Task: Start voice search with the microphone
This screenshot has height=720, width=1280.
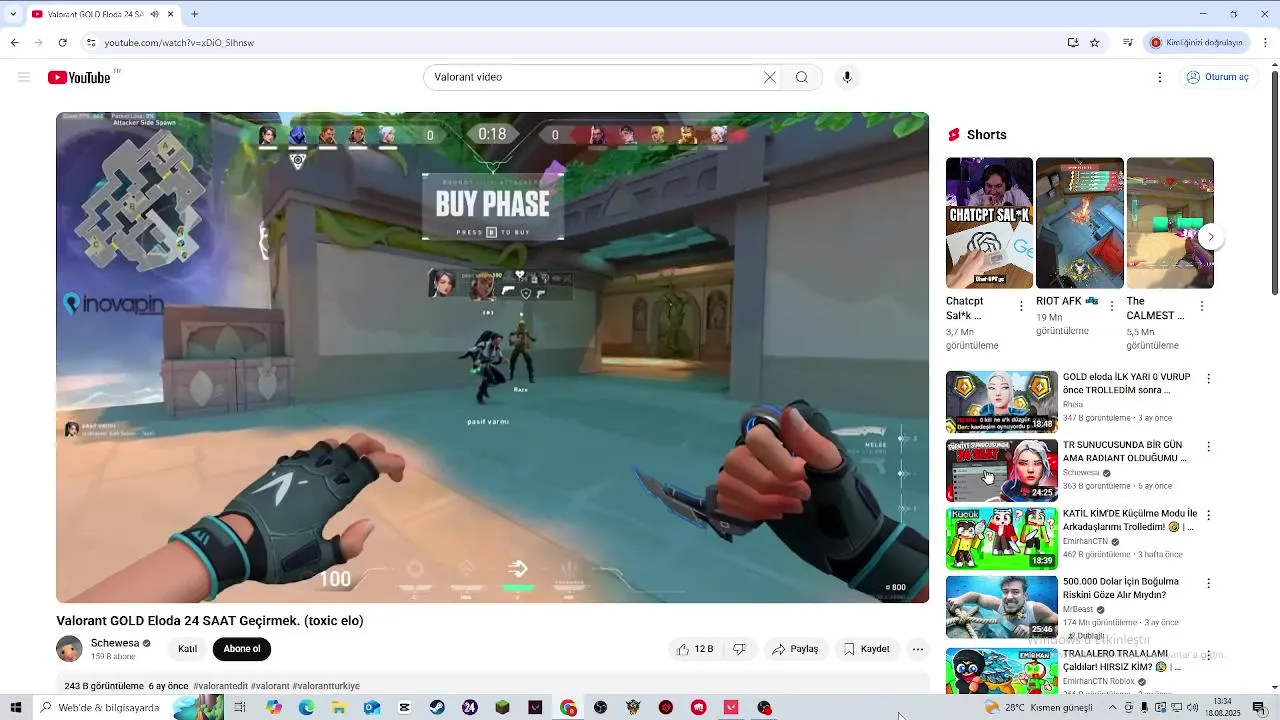Action: tap(847, 77)
